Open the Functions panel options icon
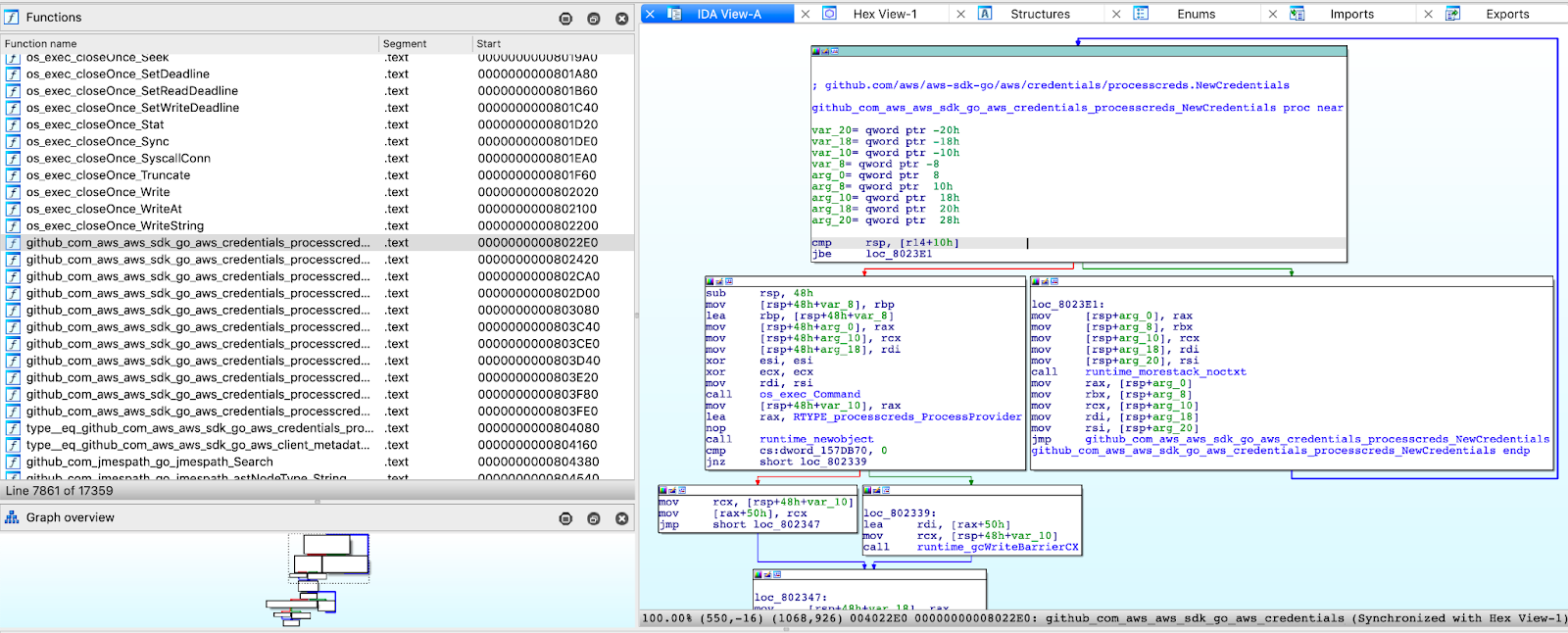 (565, 19)
